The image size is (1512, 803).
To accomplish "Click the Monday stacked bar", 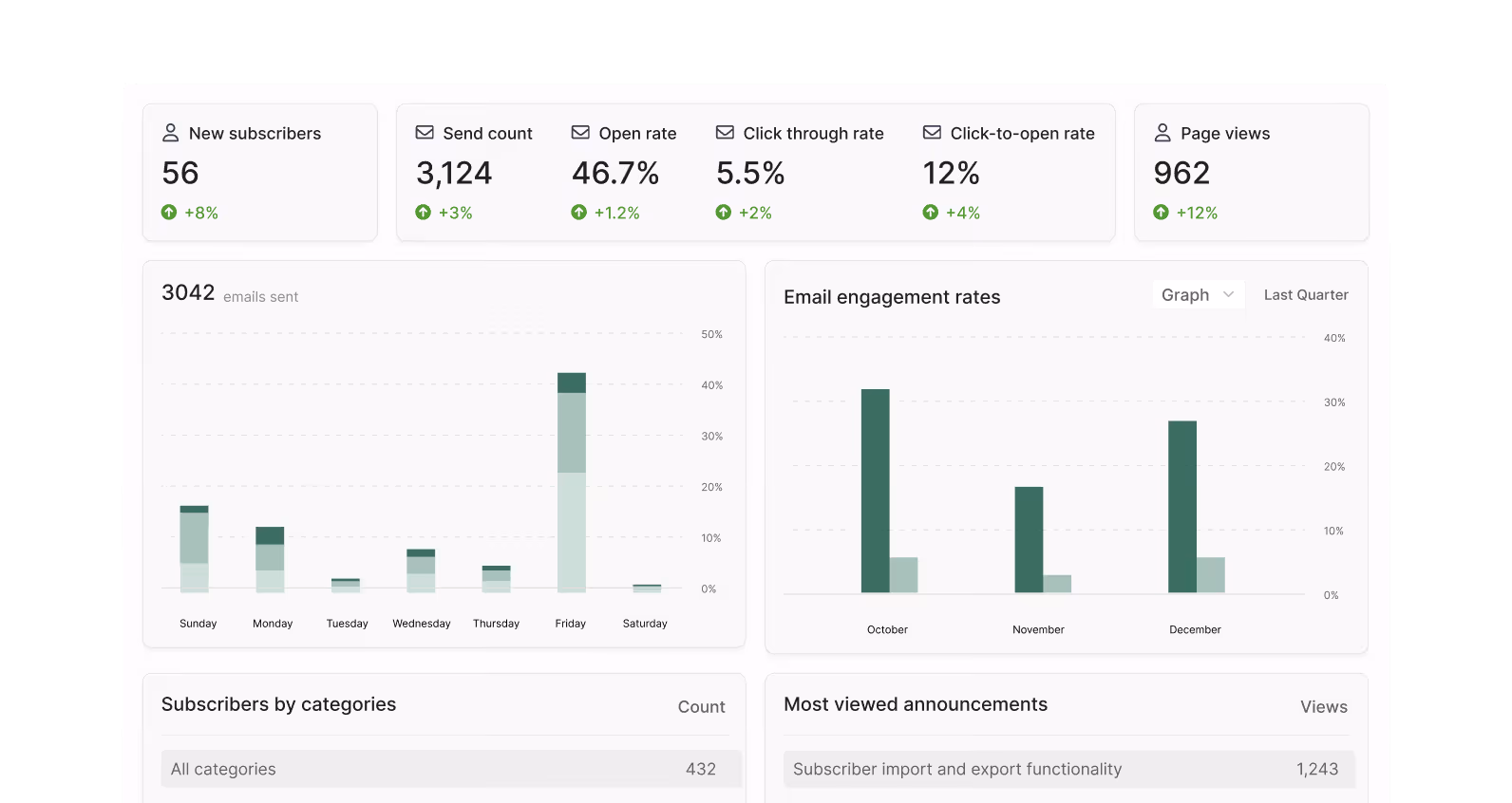I will [x=270, y=559].
